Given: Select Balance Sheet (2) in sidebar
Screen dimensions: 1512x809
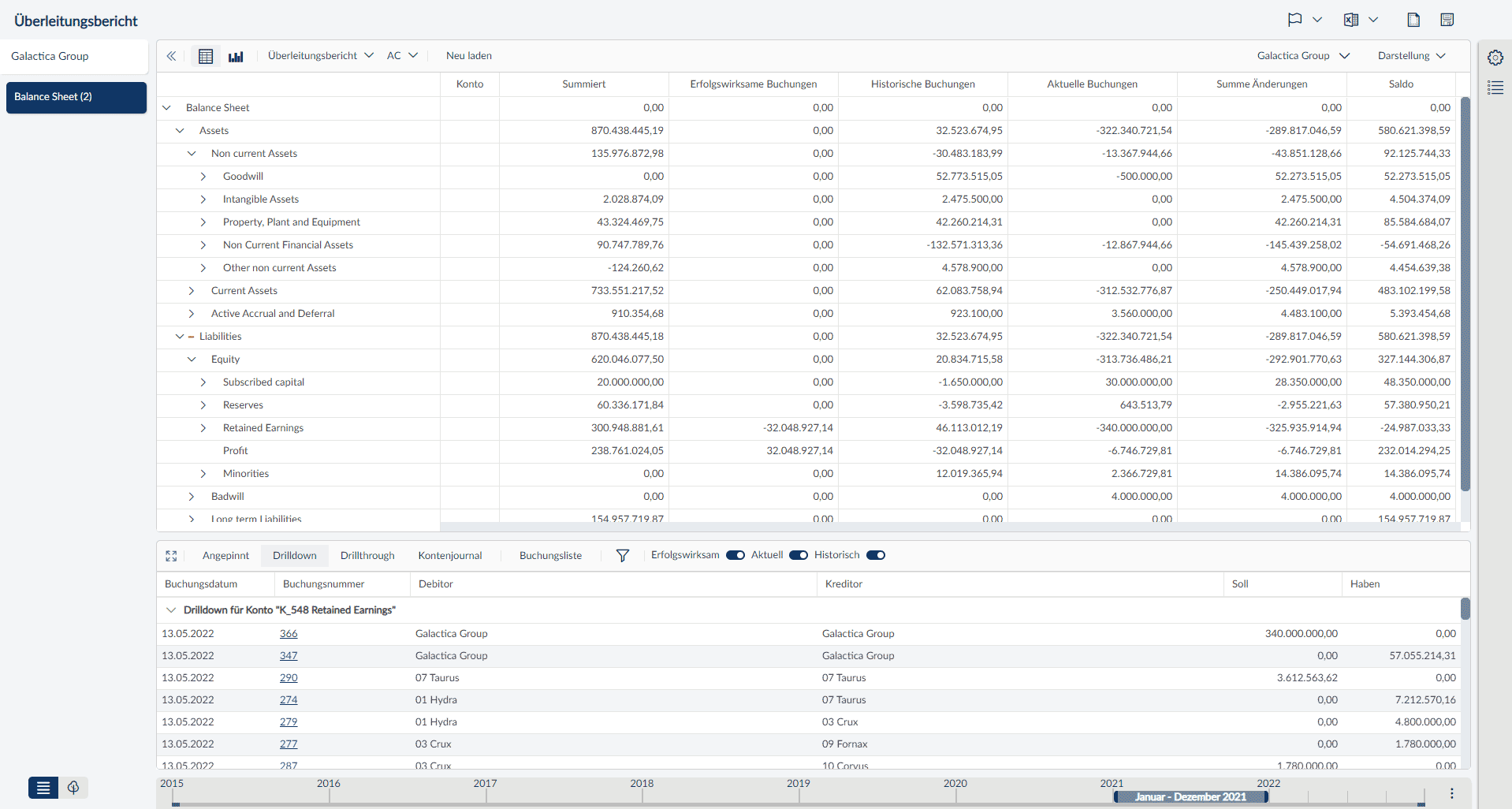Looking at the screenshot, I should [76, 97].
